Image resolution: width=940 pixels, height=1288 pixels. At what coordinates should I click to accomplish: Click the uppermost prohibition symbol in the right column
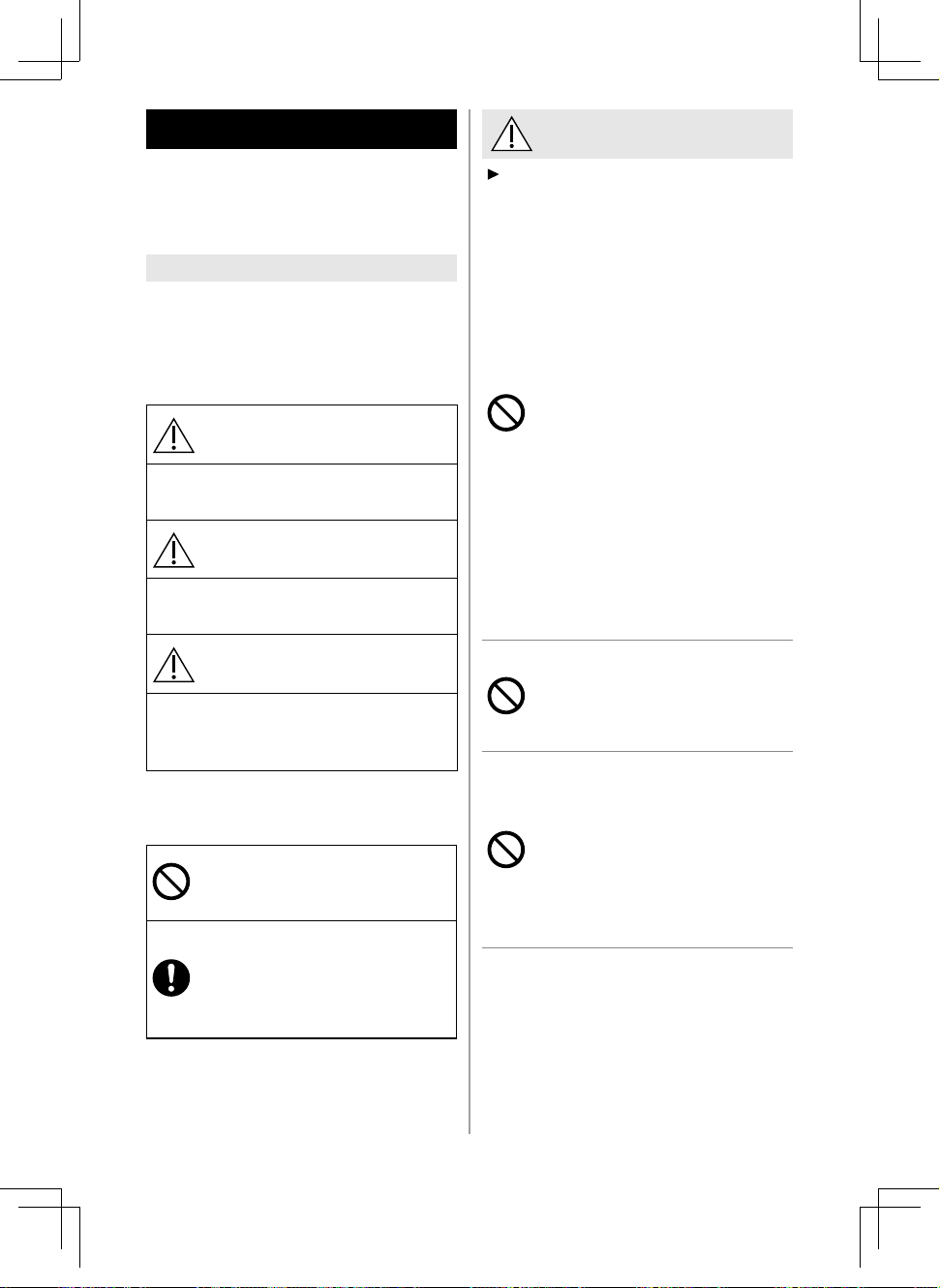(x=505, y=413)
